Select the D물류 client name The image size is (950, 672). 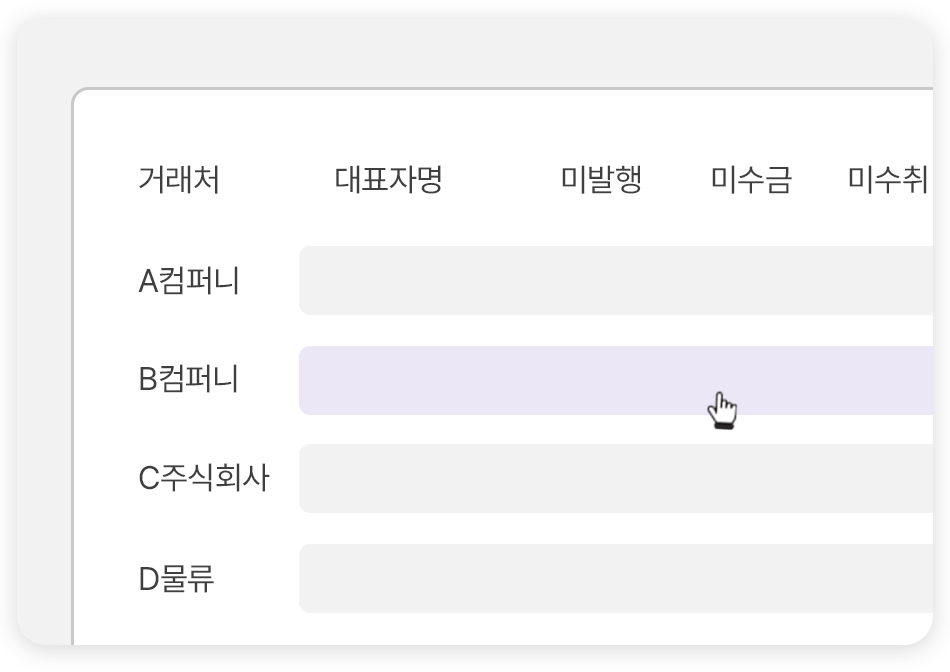click(x=176, y=579)
